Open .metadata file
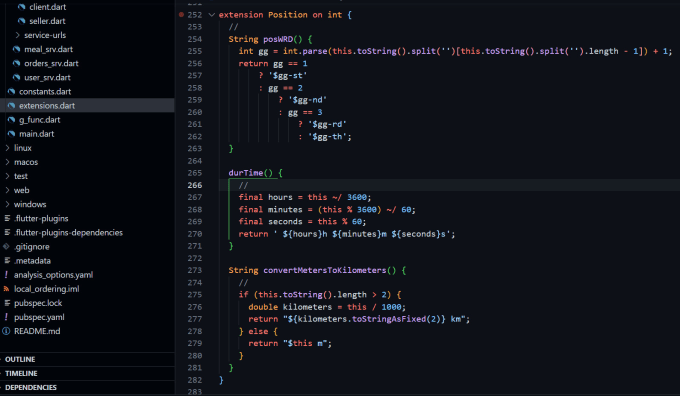The image size is (680, 396). [32, 261]
